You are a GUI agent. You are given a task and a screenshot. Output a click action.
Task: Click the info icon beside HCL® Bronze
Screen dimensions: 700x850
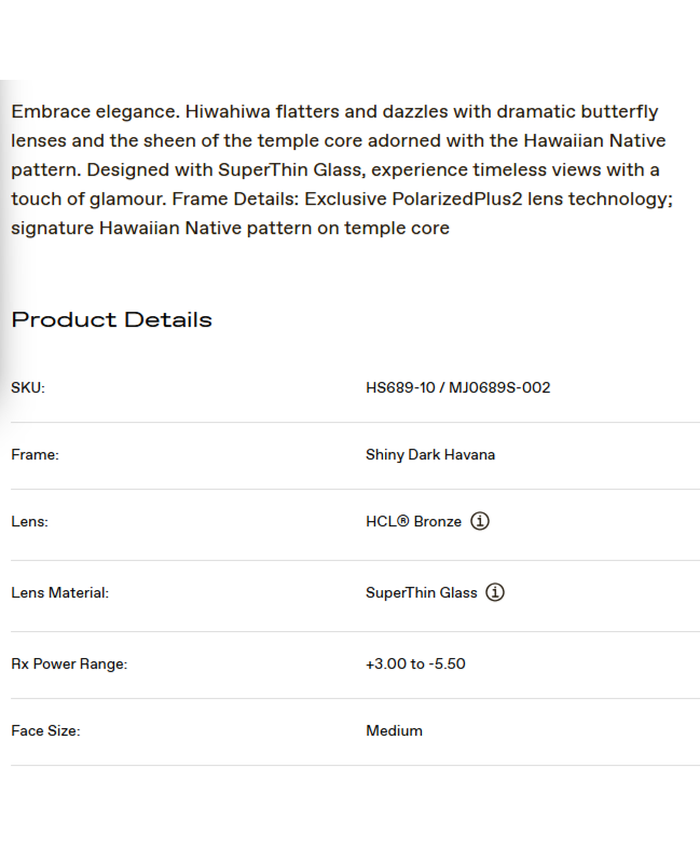480,521
